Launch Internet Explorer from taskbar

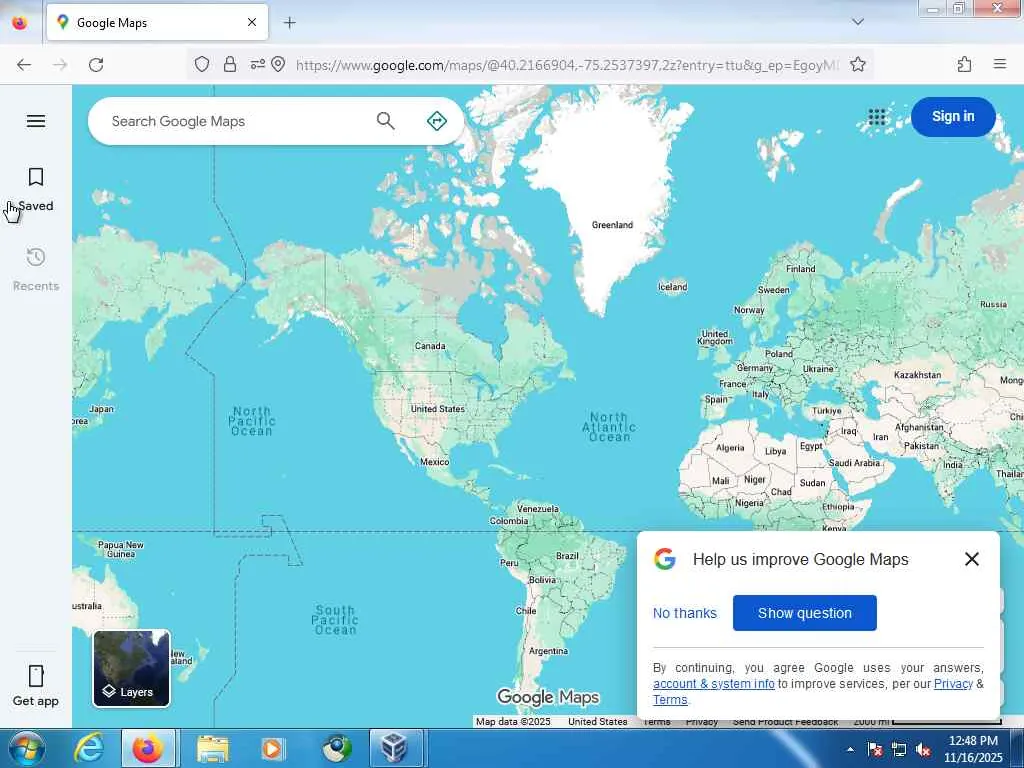(89, 748)
